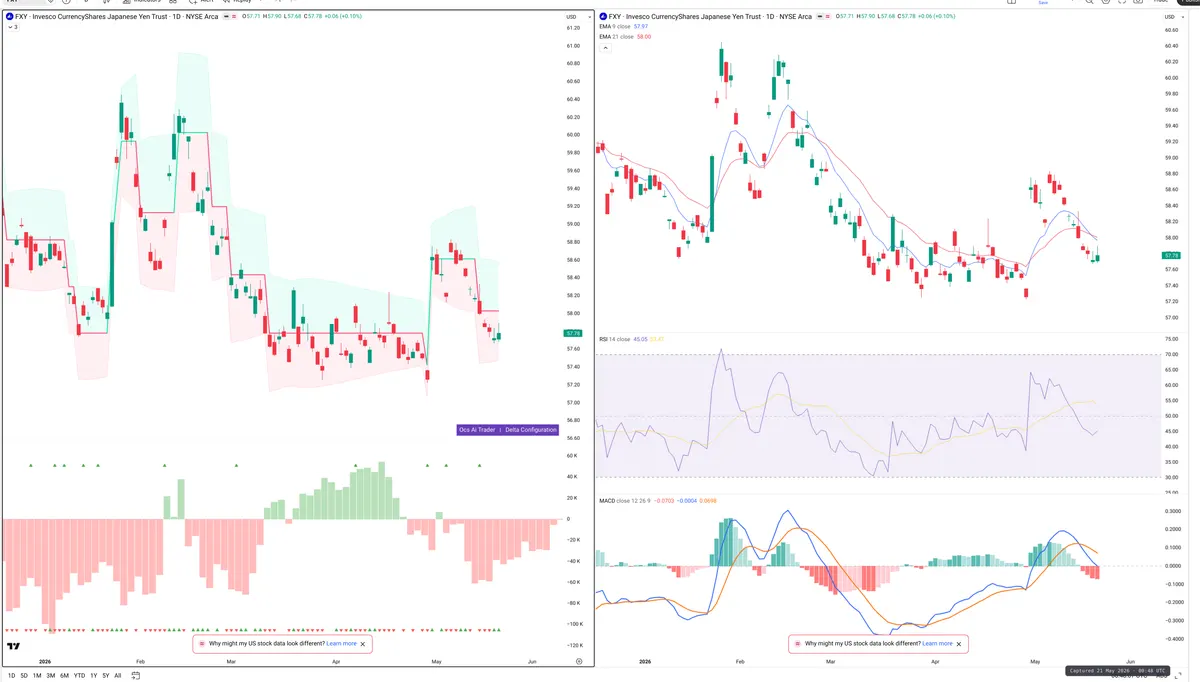Close the right chart's US stock data notice
Screen dimensions: 1200x682
[x=960, y=644]
